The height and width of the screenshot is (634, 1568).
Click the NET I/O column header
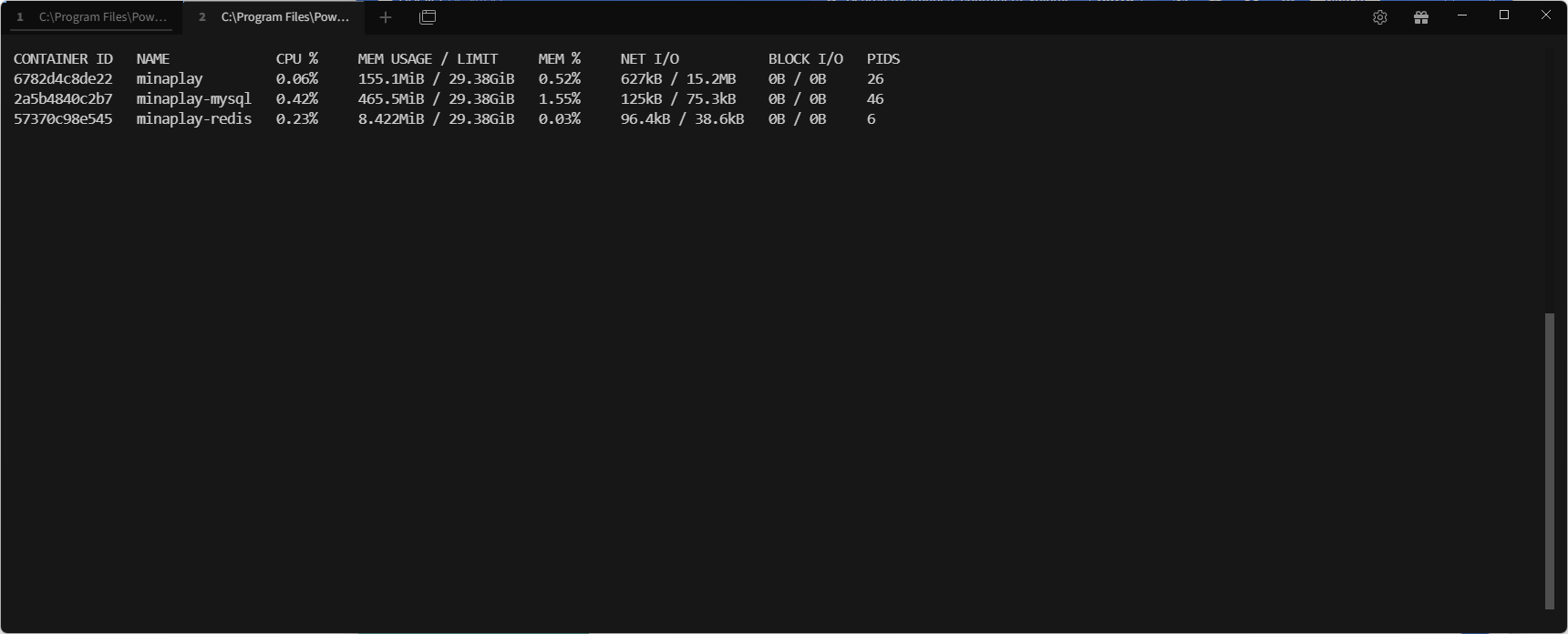point(650,58)
